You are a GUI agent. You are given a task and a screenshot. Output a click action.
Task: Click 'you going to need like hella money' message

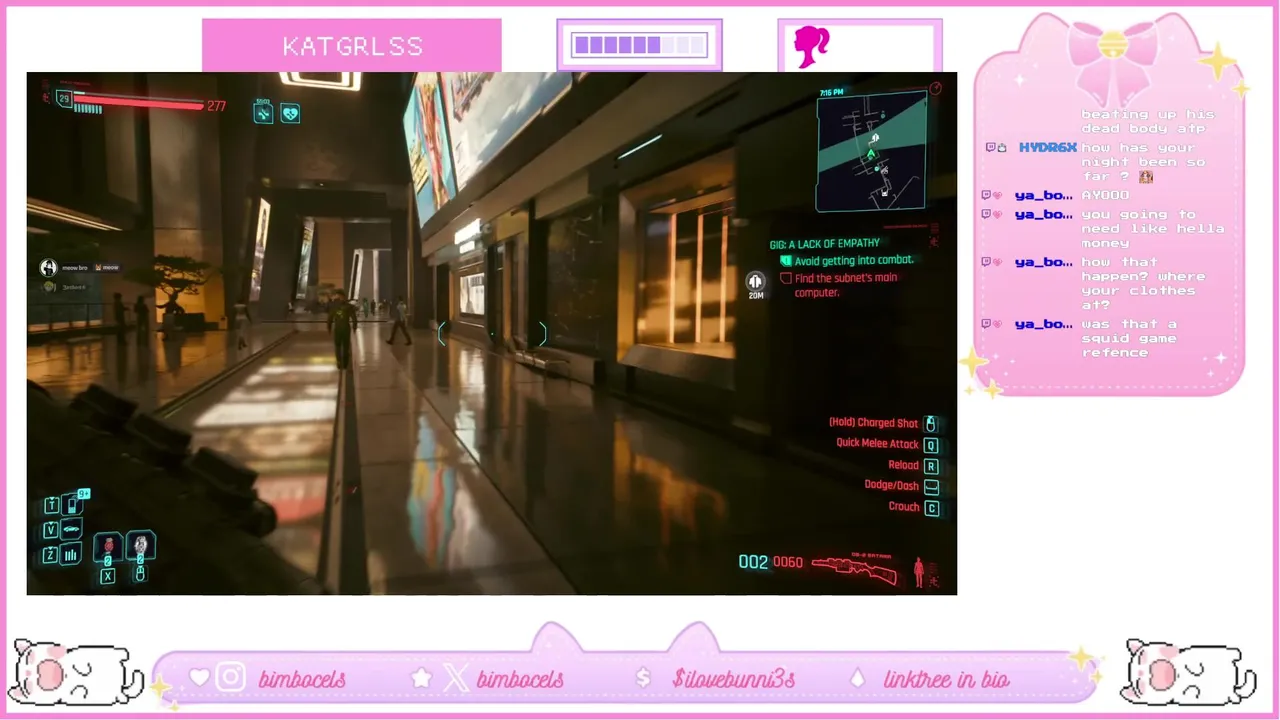(1152, 229)
